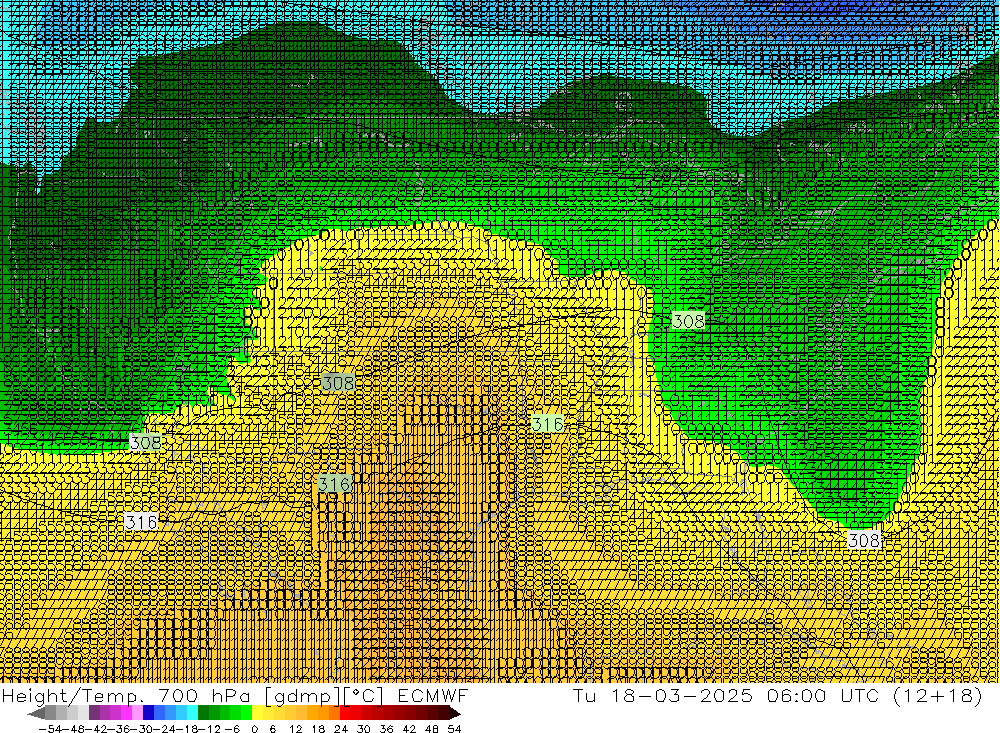Click the "Tu 18-03-2025" date text
This screenshot has height=733, width=1000.
663,695
